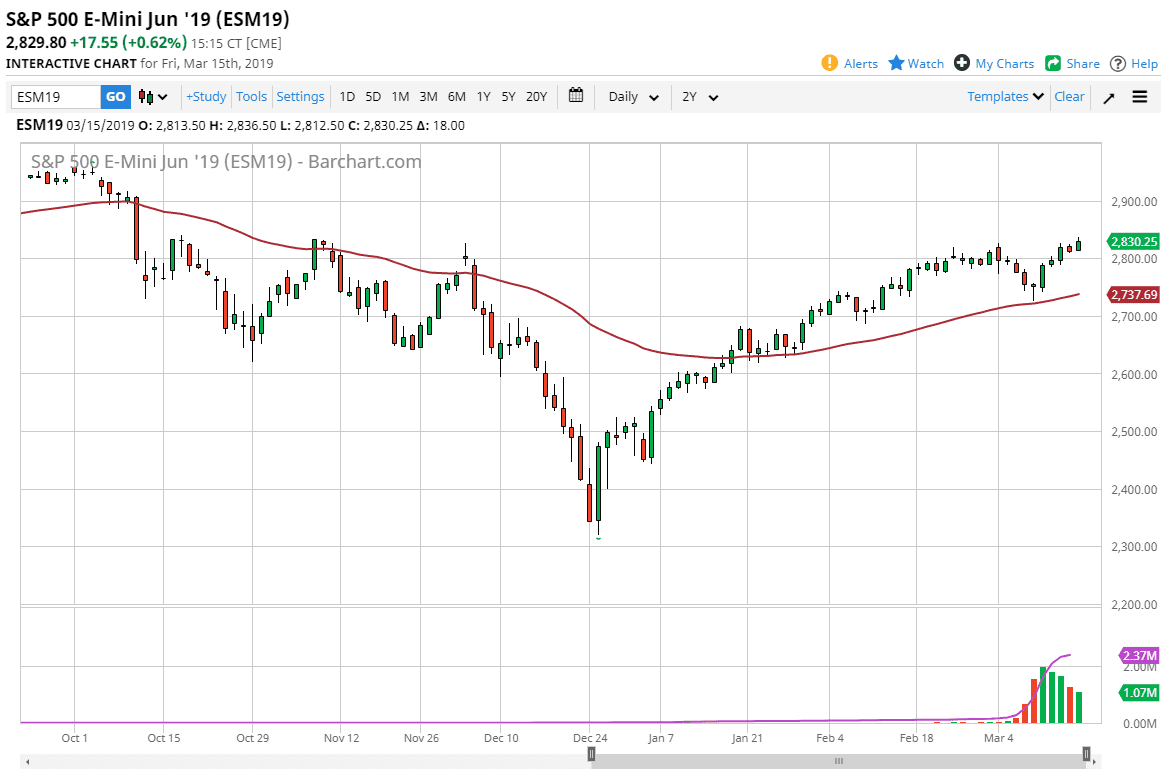Open the Tools menu
This screenshot has width=1162, height=775.
click(251, 96)
